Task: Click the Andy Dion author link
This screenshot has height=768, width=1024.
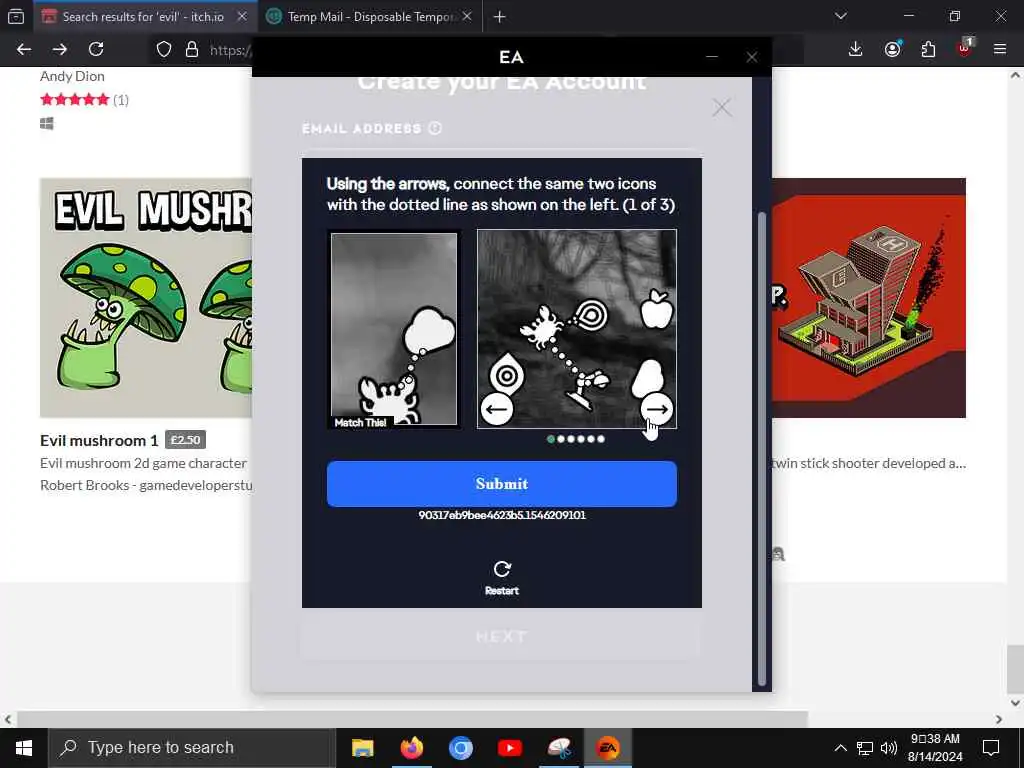Action: pos(72,76)
